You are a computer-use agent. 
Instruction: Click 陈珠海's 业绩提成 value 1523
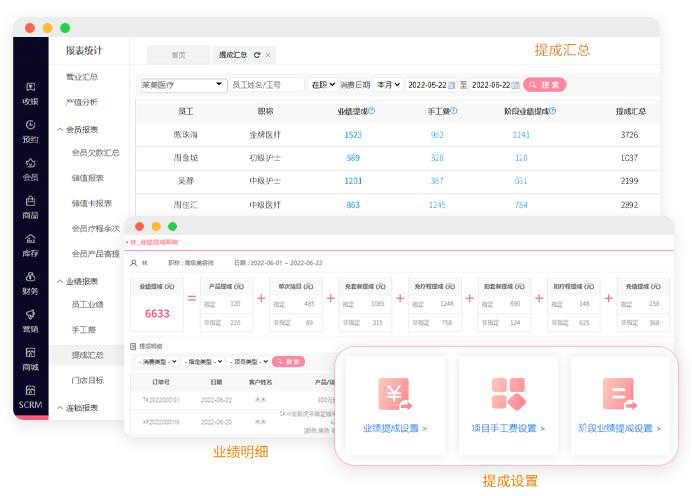(x=353, y=135)
